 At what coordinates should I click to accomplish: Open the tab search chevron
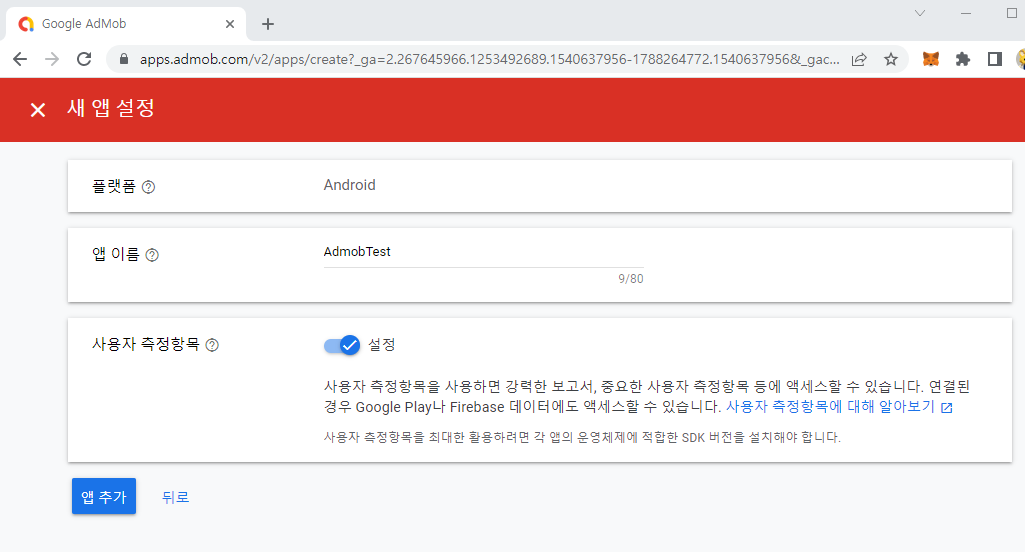[920, 13]
